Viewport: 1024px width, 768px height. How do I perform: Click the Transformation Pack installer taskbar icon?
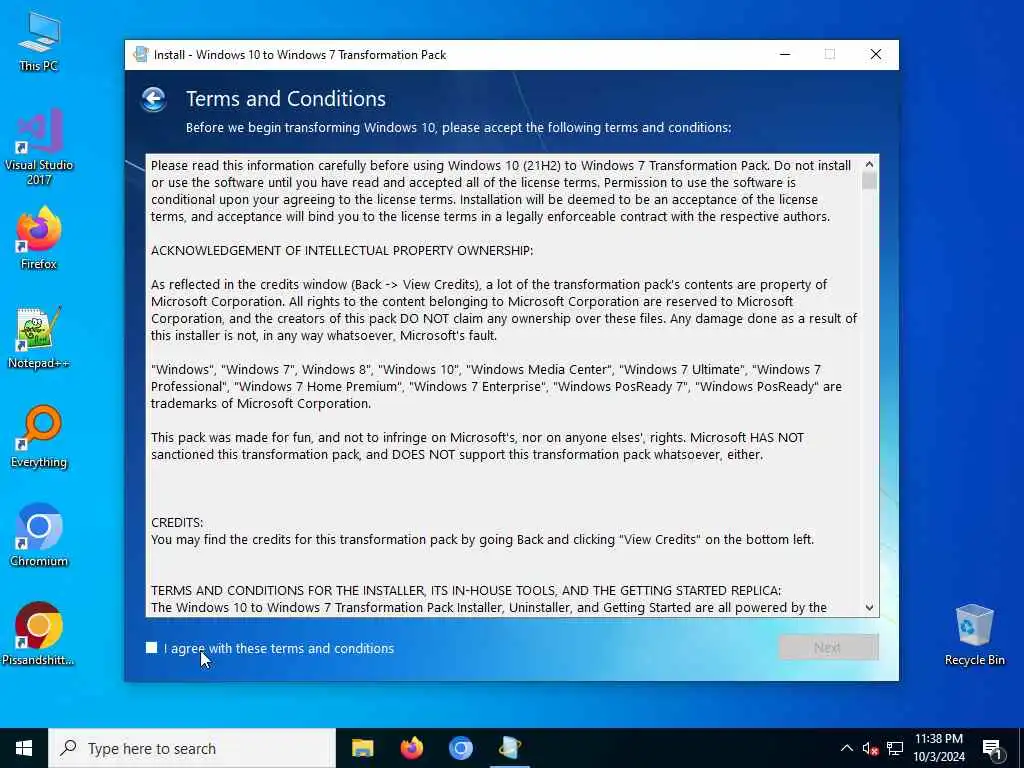click(x=509, y=748)
